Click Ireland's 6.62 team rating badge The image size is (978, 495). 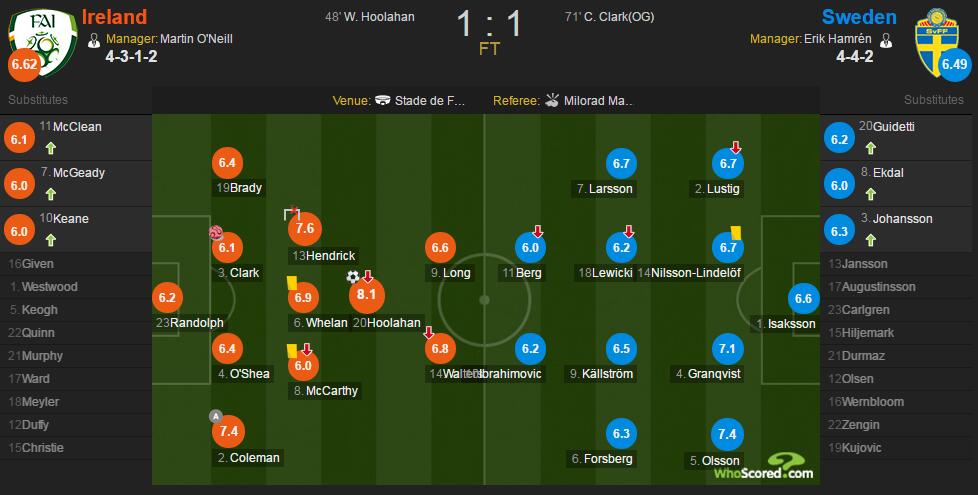24,65
